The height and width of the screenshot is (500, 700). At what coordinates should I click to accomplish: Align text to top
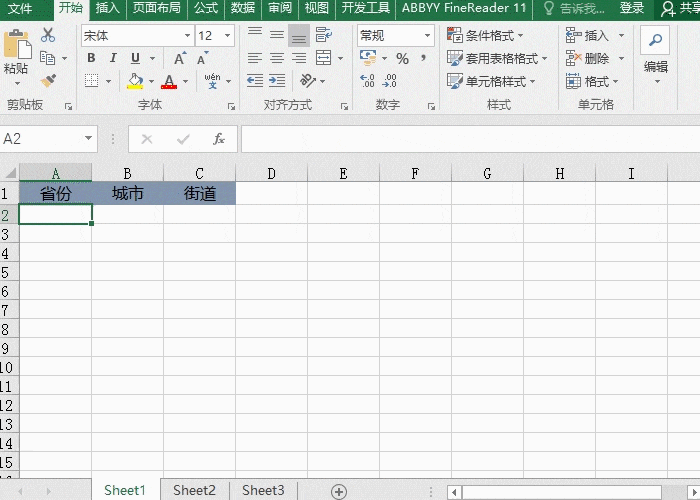pyautogui.click(x=255, y=34)
